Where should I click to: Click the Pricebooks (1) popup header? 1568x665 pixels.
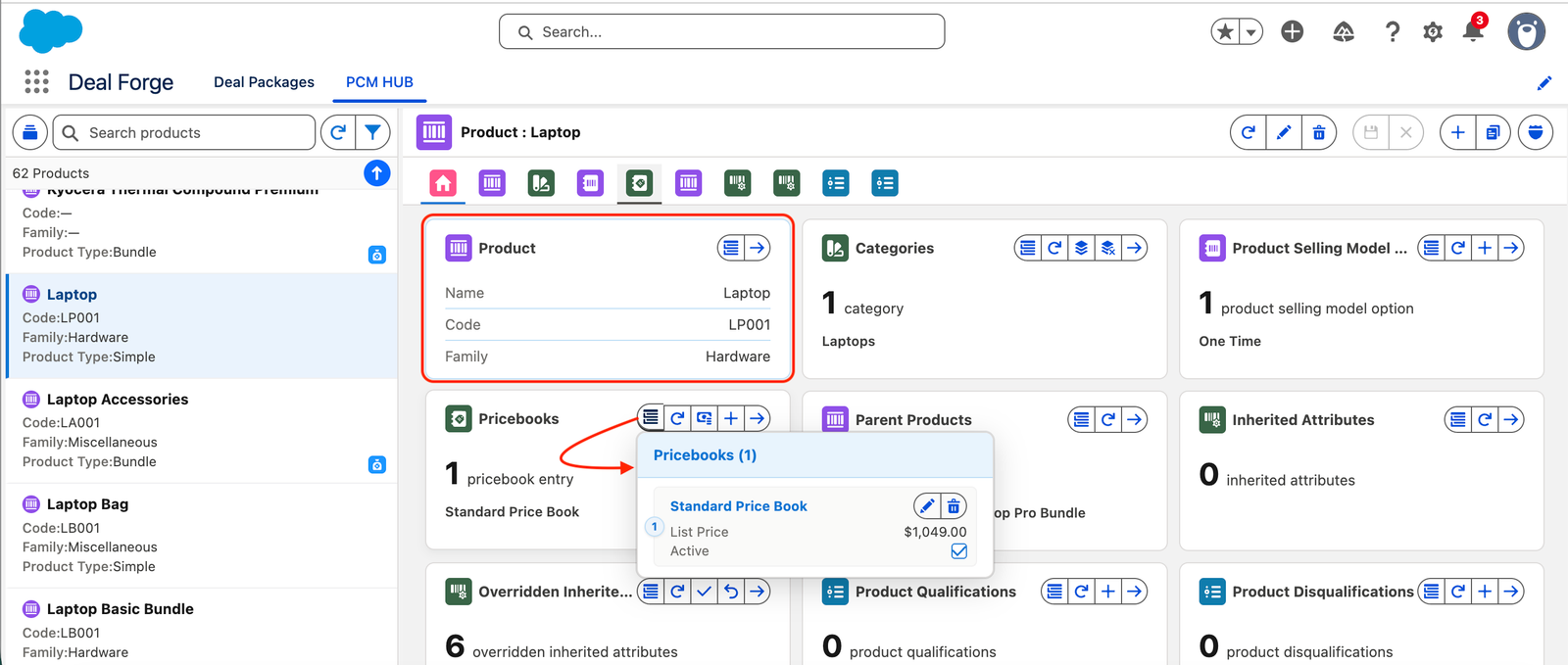pyautogui.click(x=815, y=455)
